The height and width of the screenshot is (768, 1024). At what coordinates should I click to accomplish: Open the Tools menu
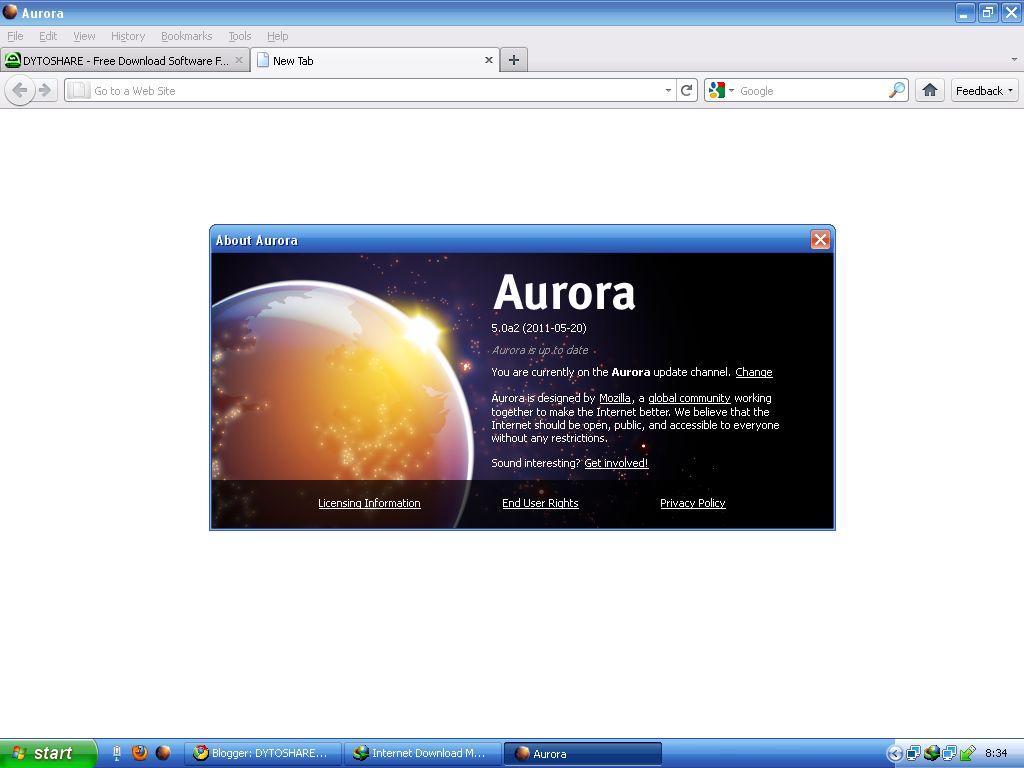click(239, 36)
